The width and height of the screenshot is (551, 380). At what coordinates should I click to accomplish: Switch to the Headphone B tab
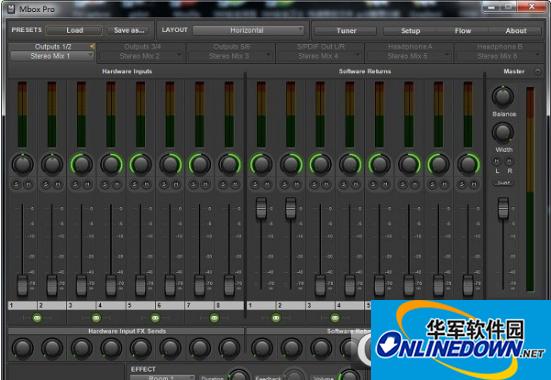point(499,46)
